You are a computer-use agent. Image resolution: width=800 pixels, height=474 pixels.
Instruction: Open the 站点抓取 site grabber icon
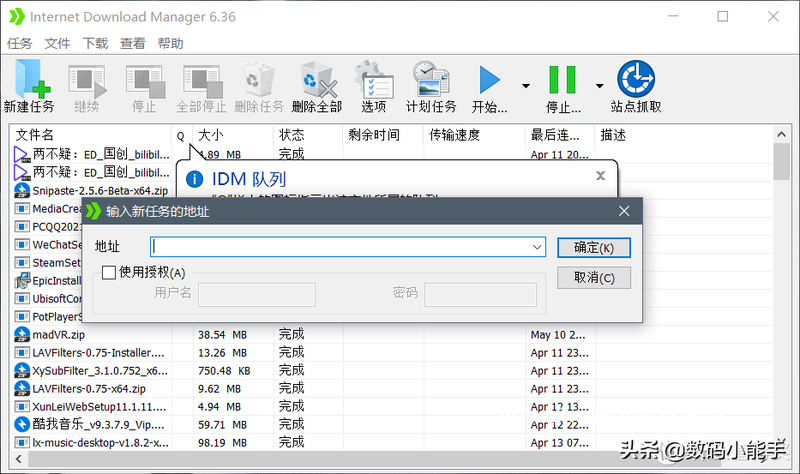tap(636, 79)
